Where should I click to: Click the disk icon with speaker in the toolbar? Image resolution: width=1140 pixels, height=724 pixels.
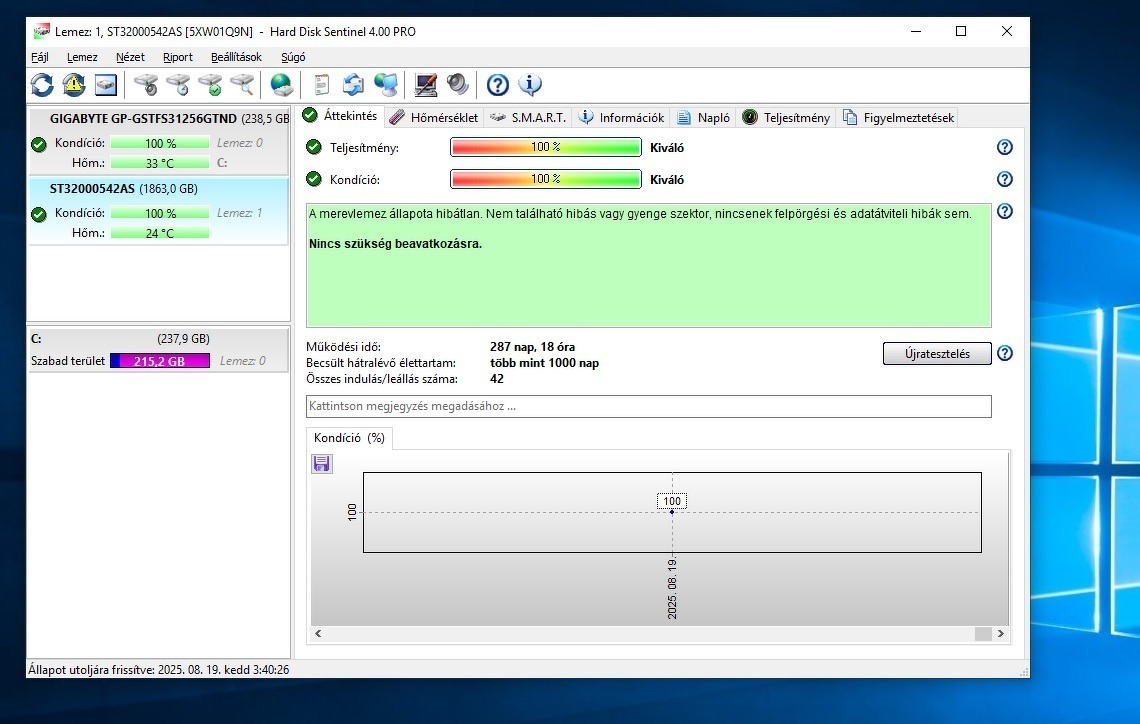click(146, 85)
